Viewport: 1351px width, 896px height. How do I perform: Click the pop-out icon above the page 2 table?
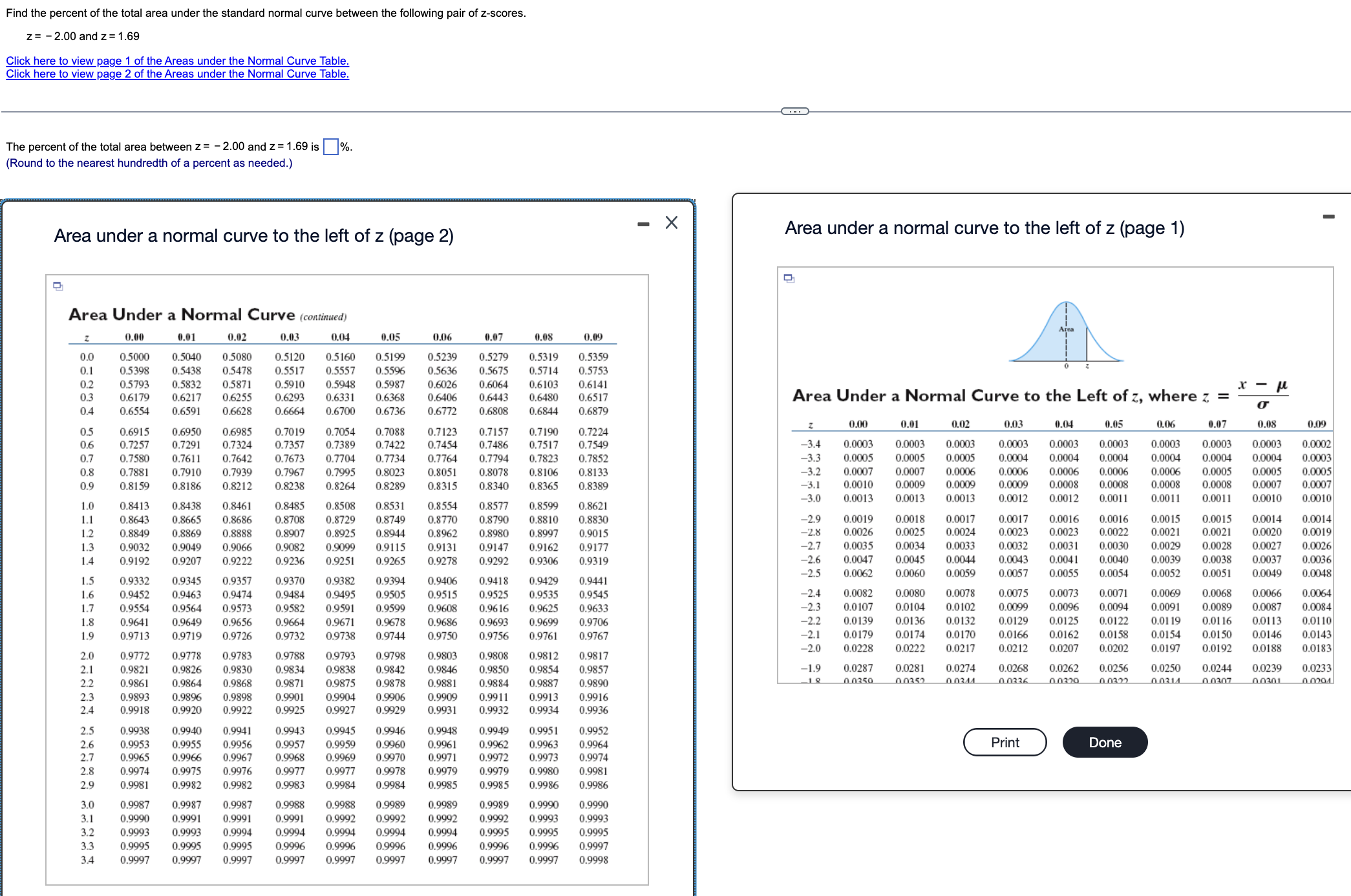click(x=58, y=286)
